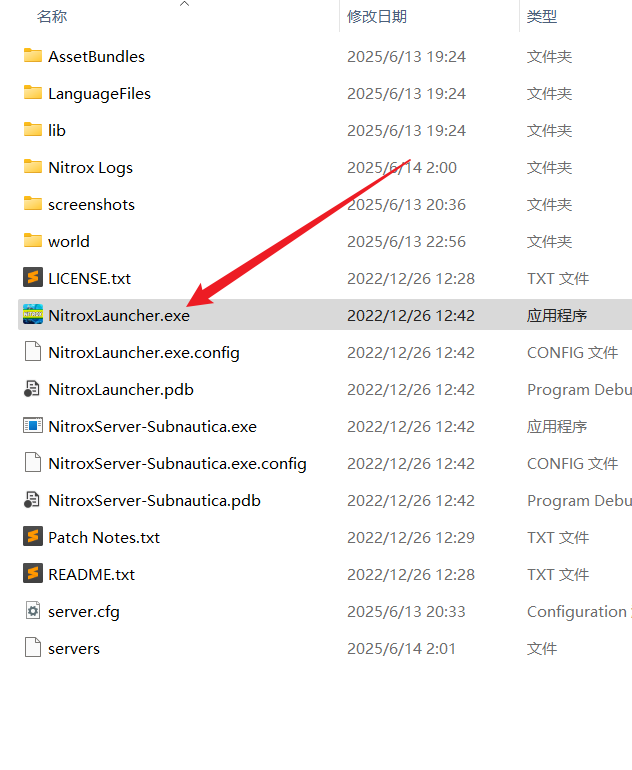Sort by the 修改日期 column header
Screen dimensions: 632x770
[377, 17]
